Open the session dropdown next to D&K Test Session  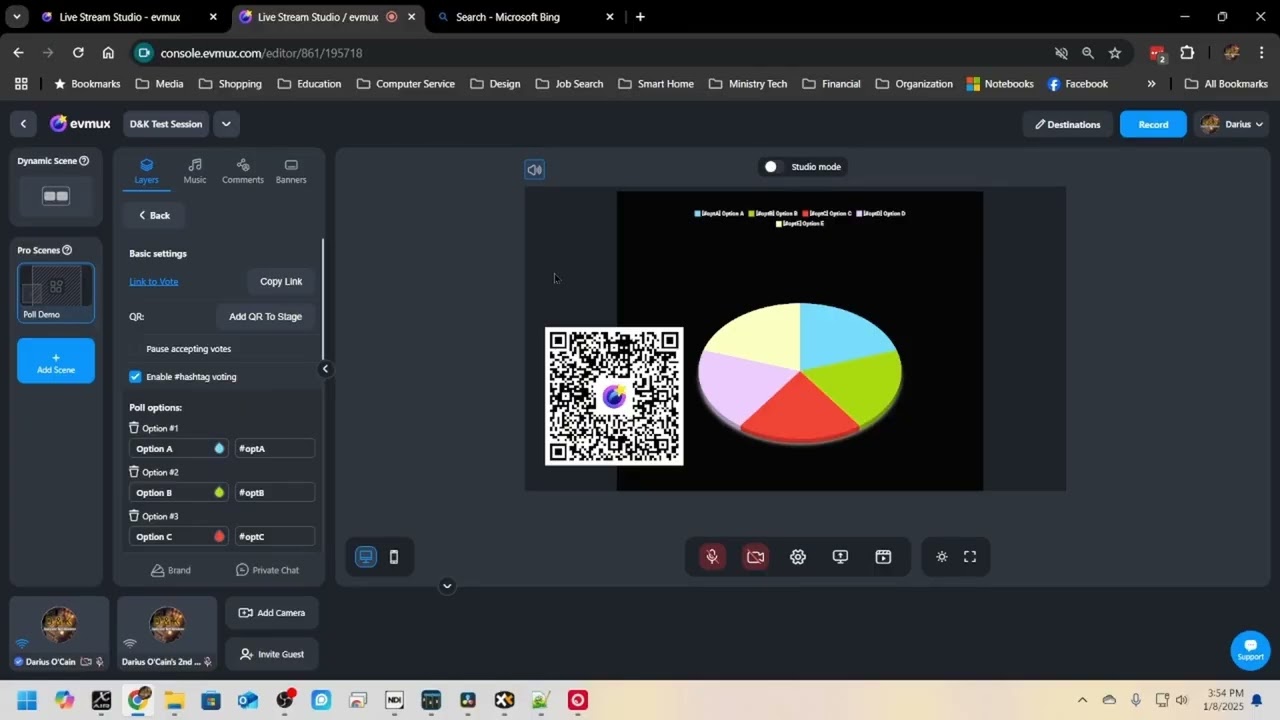click(226, 124)
